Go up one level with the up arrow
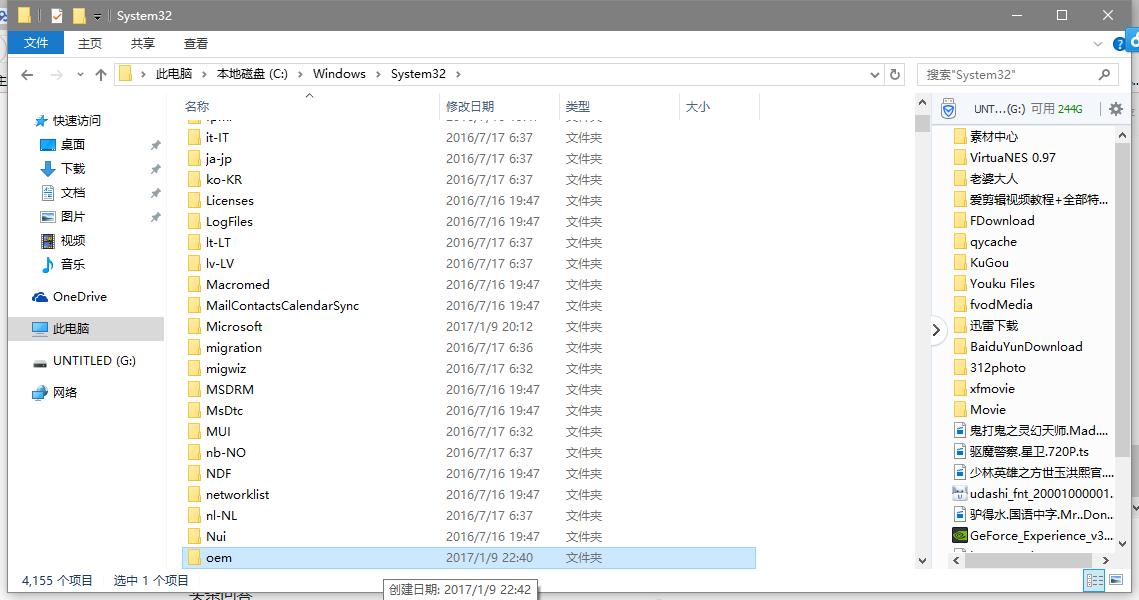1139x600 pixels. pos(101,73)
